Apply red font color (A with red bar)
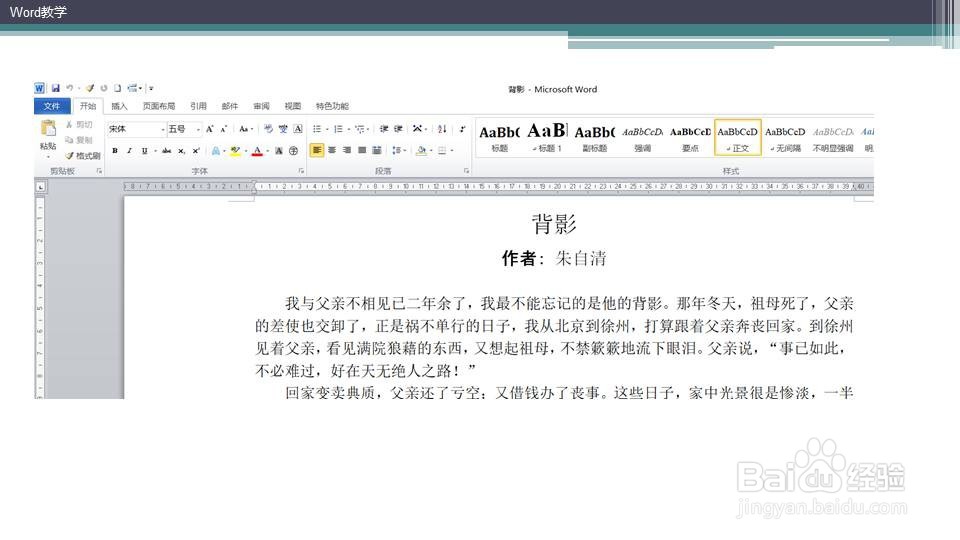Screen dimensions: 960x540 click(x=257, y=151)
